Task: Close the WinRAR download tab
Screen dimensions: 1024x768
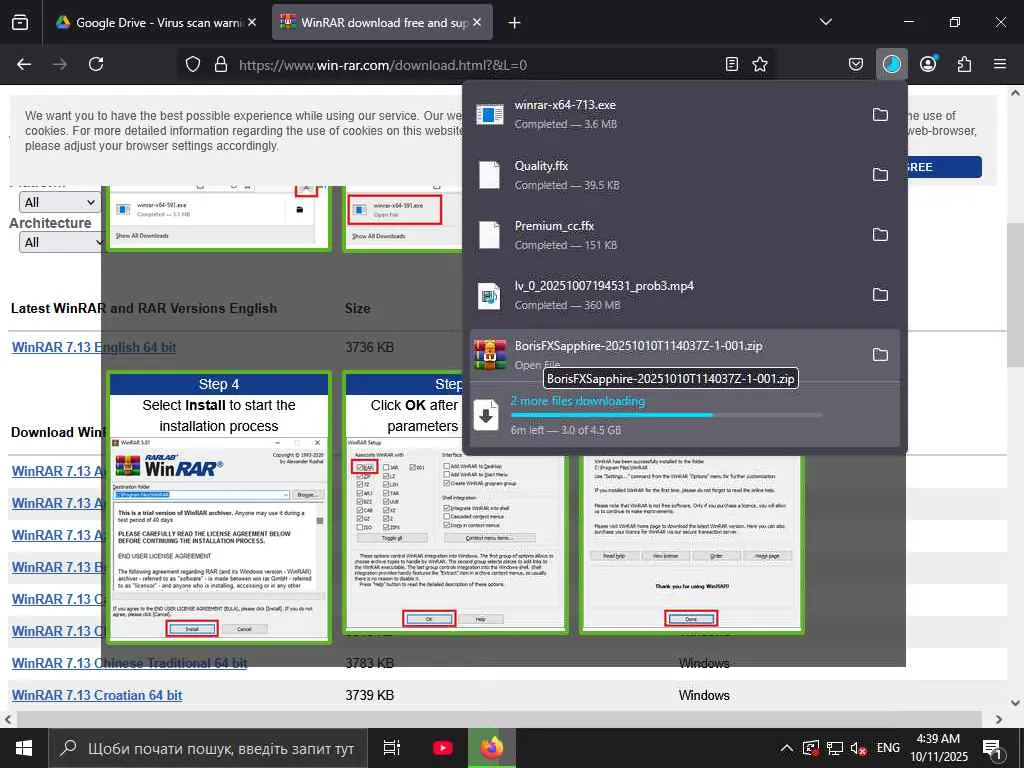Action: click(477, 22)
